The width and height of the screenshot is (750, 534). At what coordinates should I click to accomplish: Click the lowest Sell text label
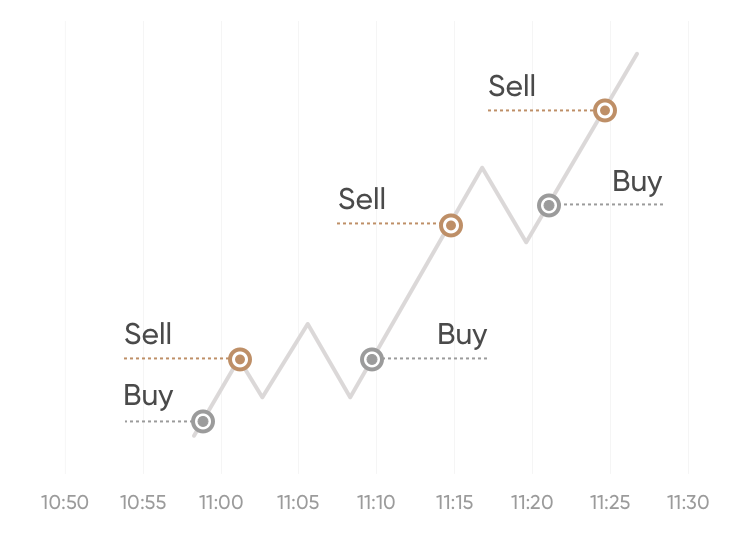[x=148, y=334]
